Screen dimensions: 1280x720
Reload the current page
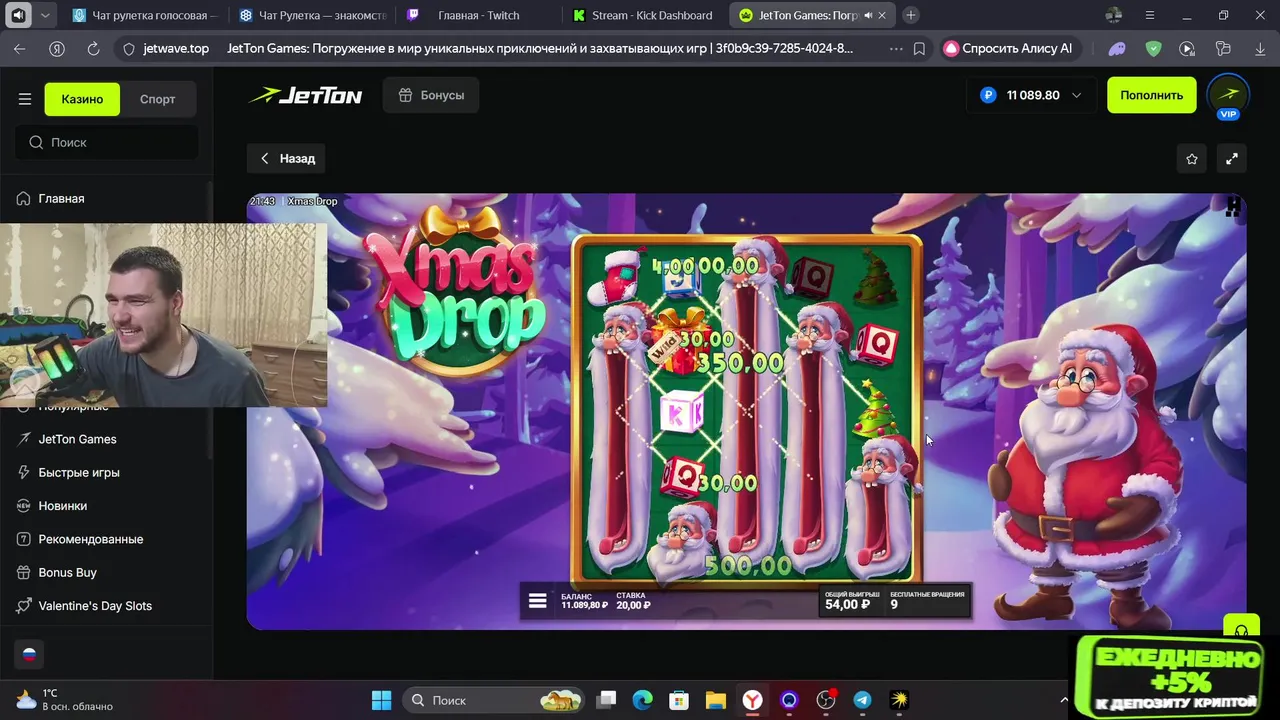point(93,48)
